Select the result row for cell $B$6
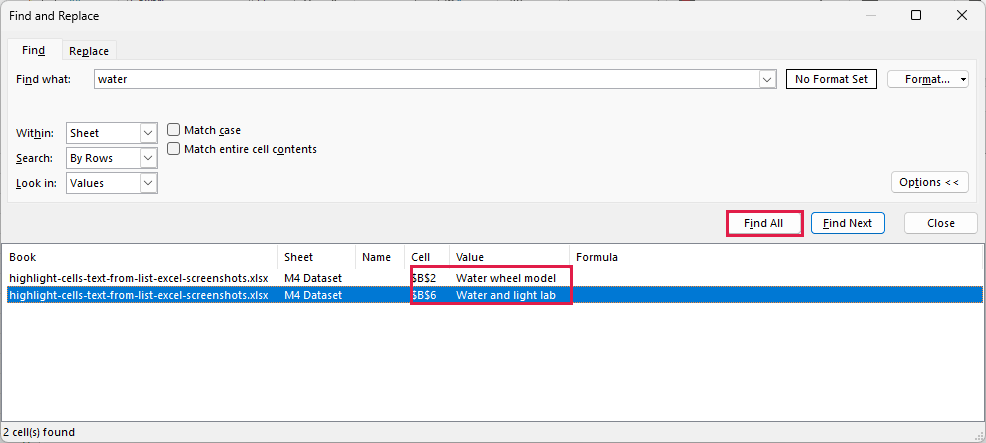986x443 pixels. [493, 294]
